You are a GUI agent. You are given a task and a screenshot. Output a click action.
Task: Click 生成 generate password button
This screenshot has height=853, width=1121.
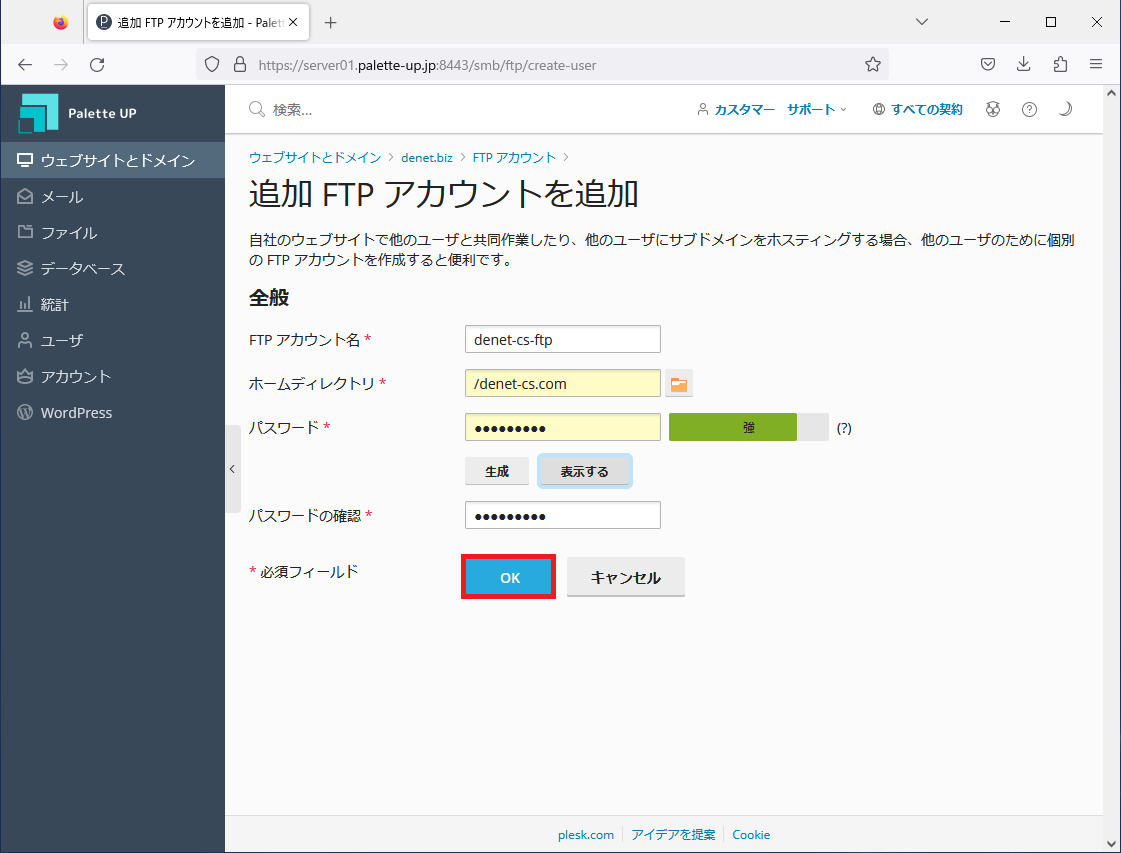tap(497, 471)
